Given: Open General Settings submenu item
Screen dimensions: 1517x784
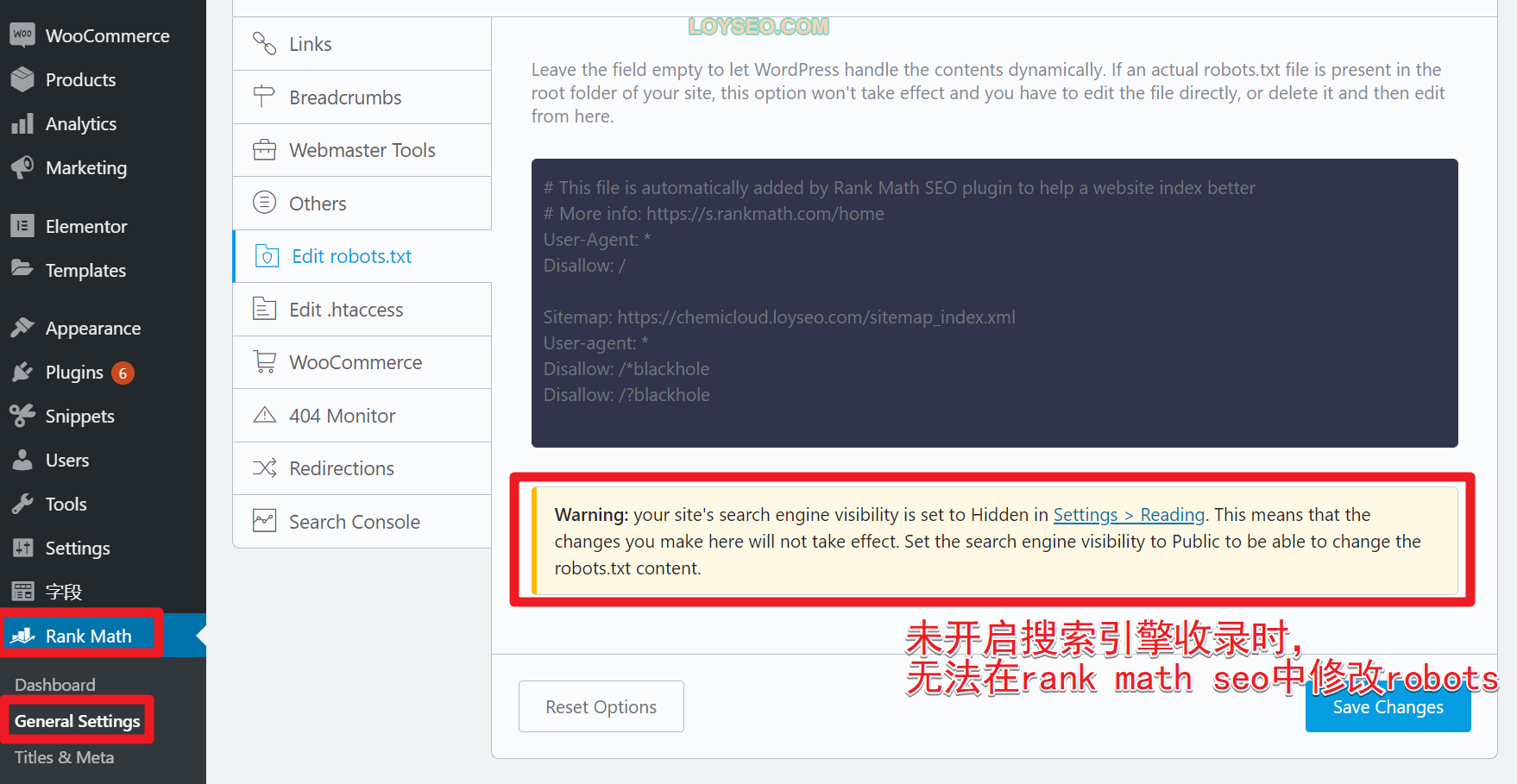Looking at the screenshot, I should click(78, 721).
